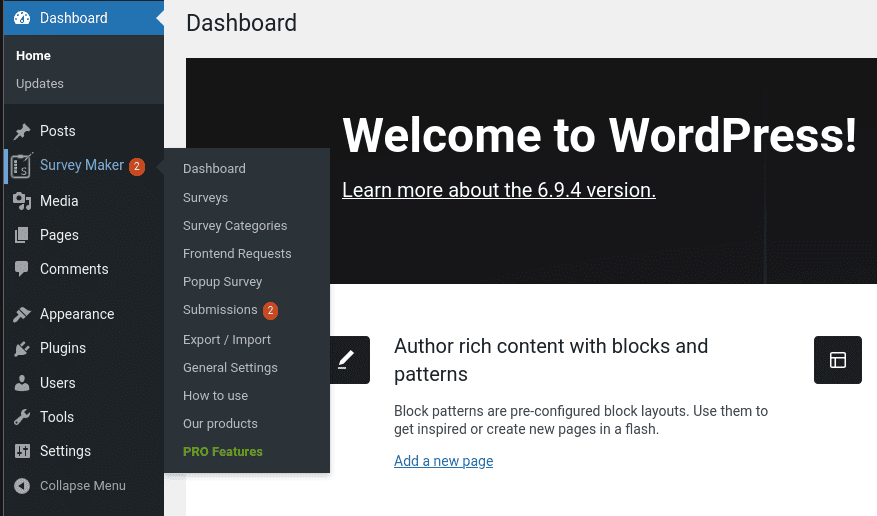877x516 pixels.
Task: Click the Welcome to WordPress! heading
Action: (600, 135)
